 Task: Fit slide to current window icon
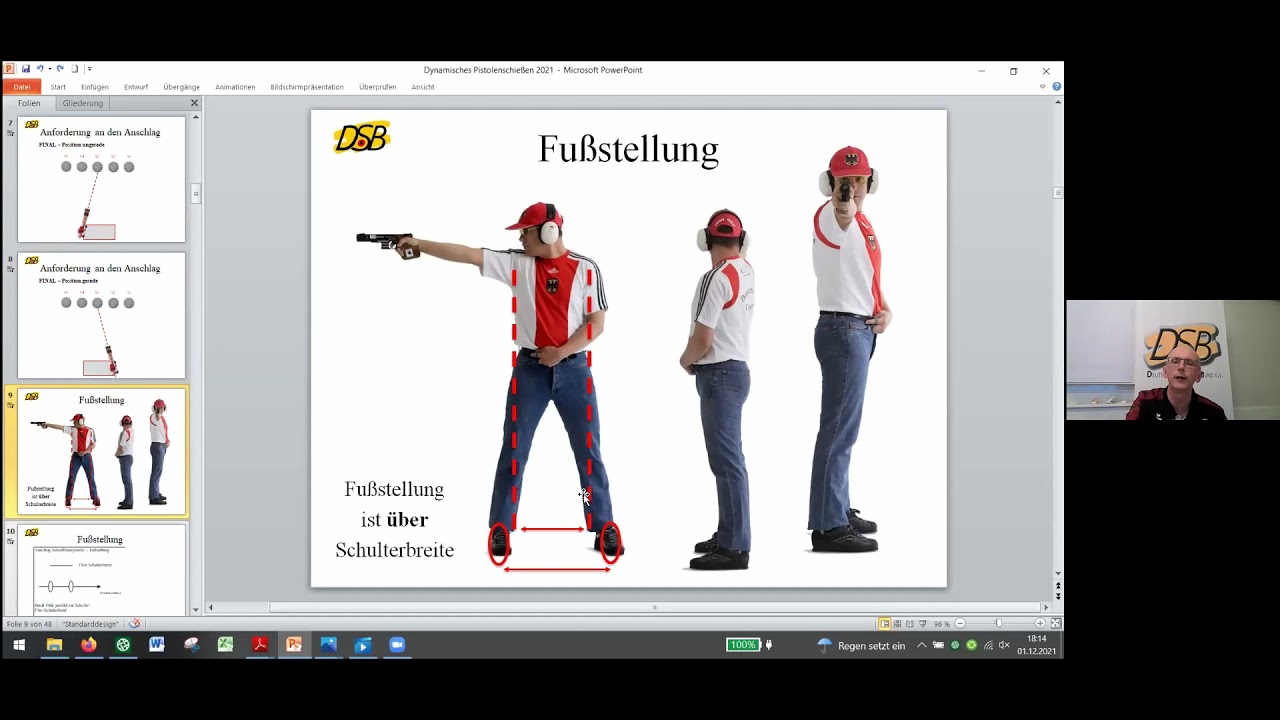1055,624
